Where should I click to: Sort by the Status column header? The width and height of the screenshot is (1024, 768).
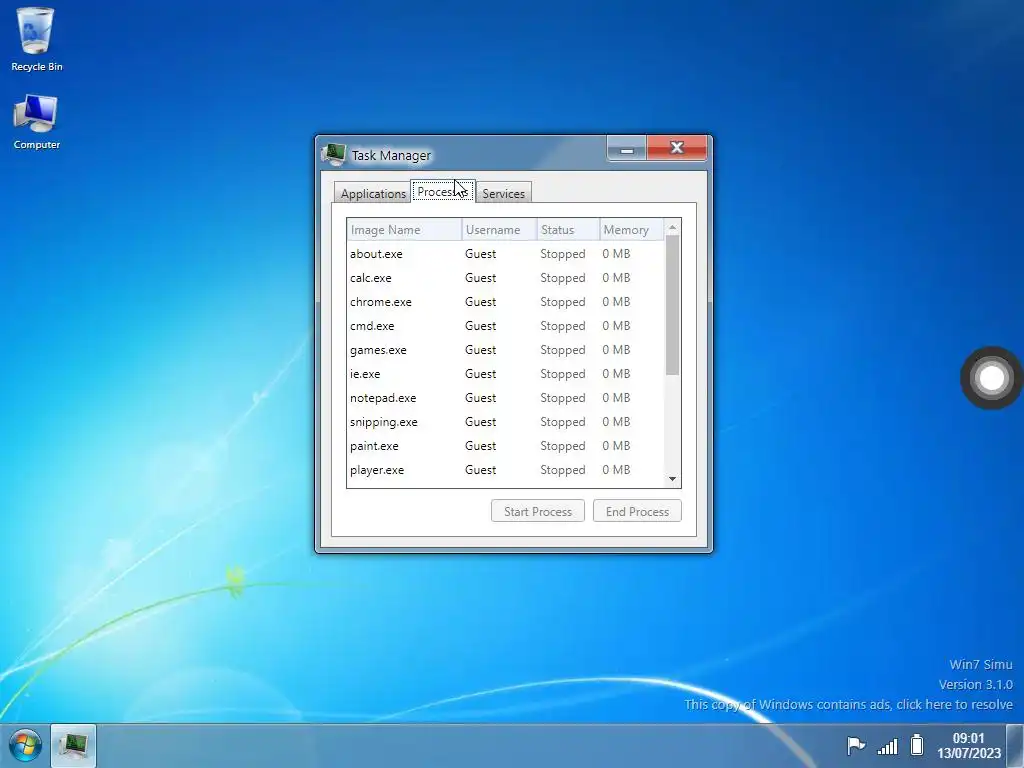[x=568, y=230]
